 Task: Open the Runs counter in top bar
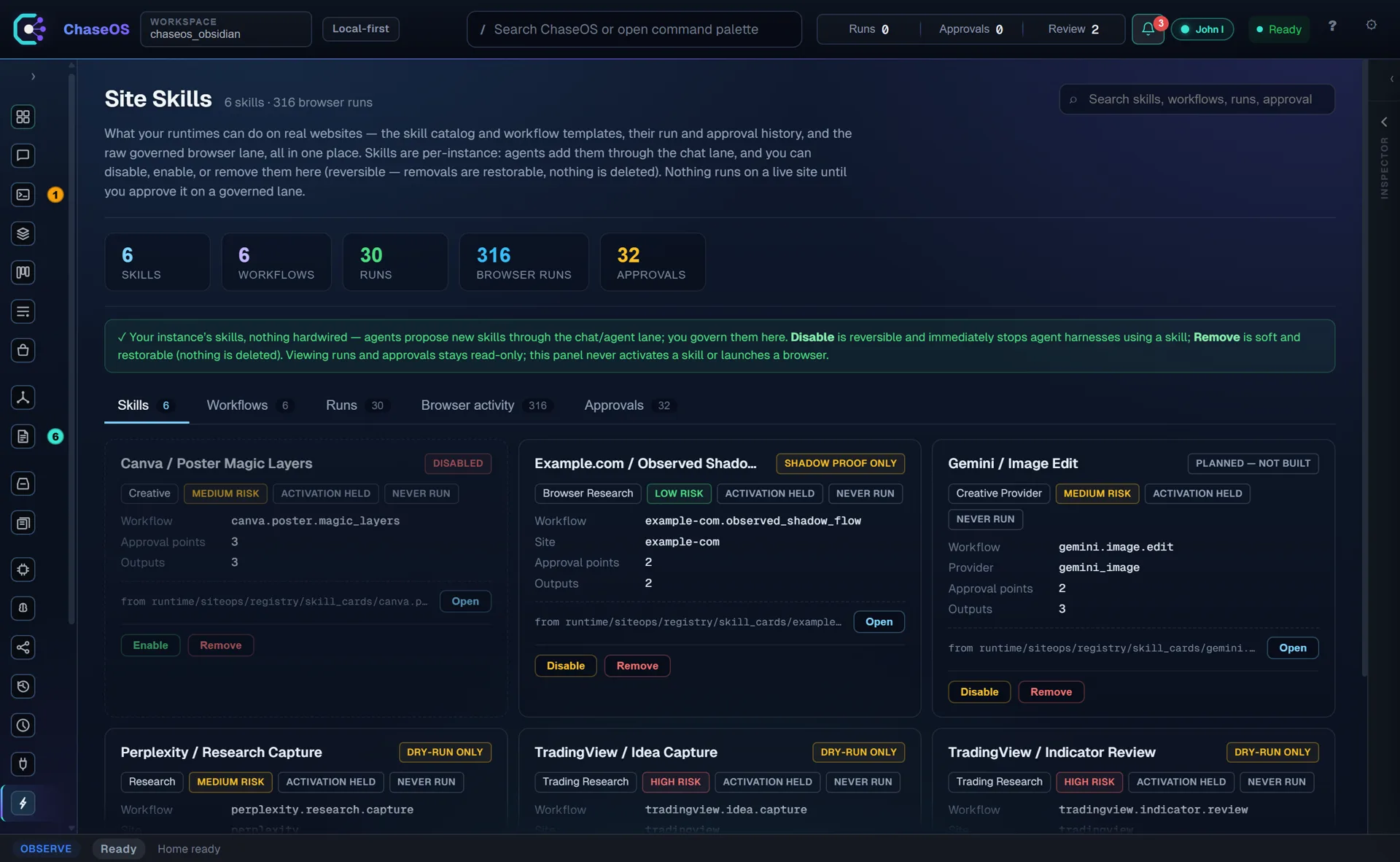pos(868,29)
